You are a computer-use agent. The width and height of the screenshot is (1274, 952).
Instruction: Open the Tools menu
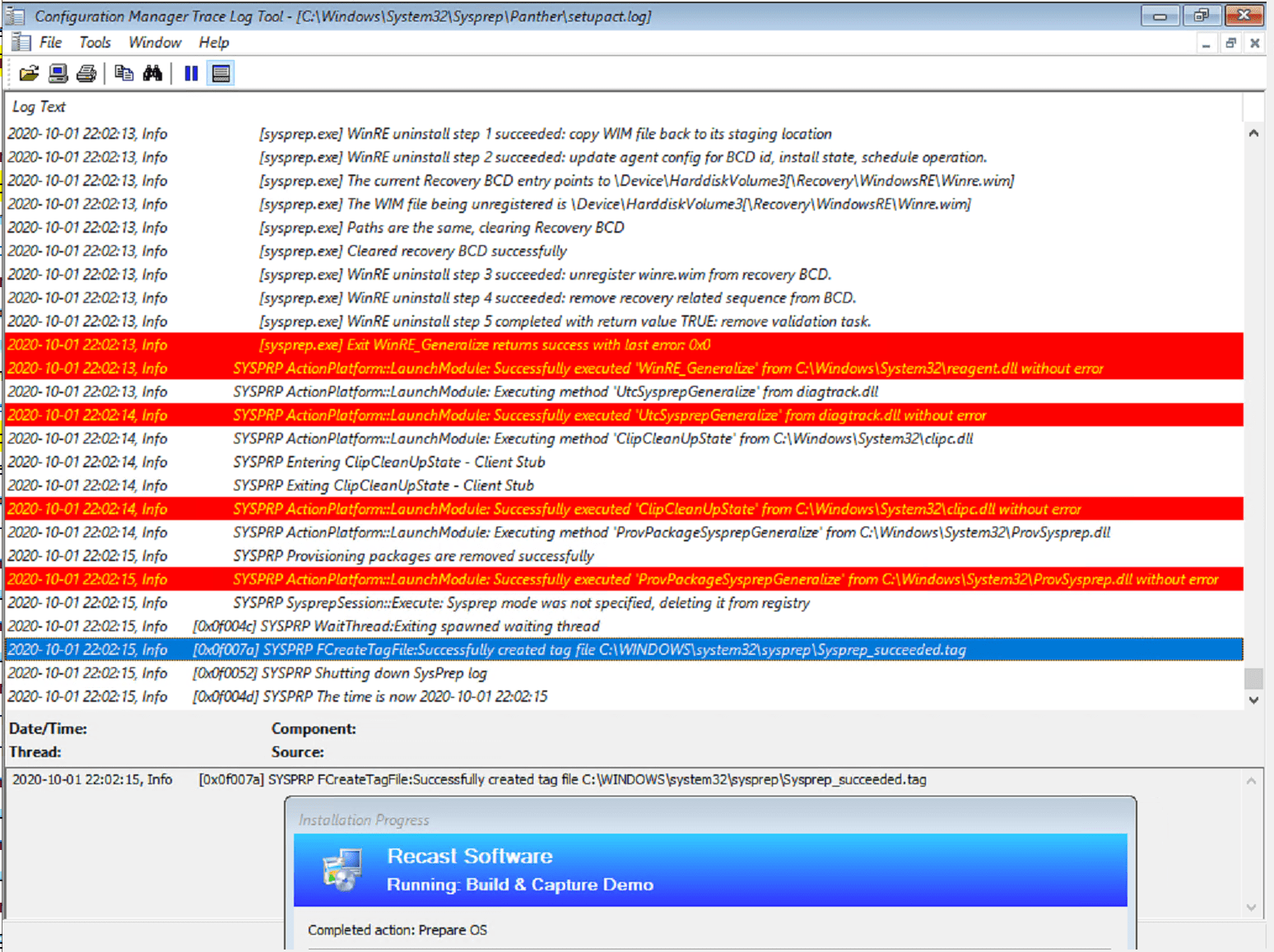95,42
